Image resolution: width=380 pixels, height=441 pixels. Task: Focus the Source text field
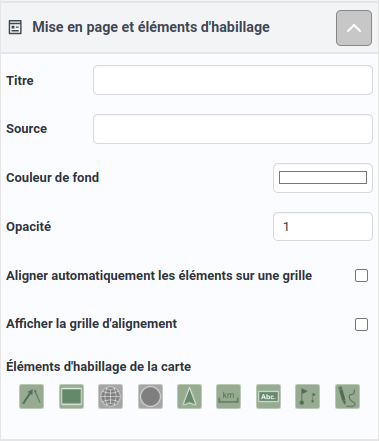(x=233, y=129)
